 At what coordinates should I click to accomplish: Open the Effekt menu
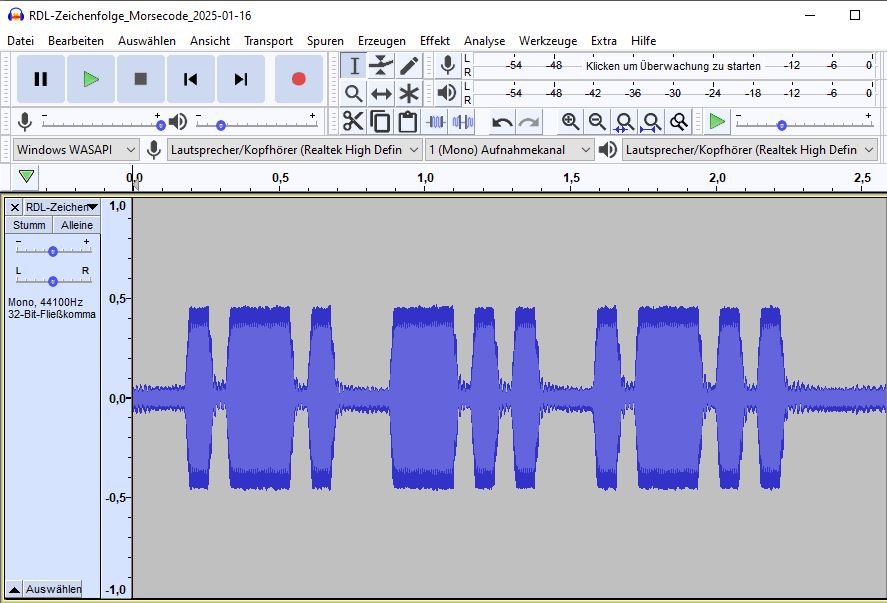[434, 41]
